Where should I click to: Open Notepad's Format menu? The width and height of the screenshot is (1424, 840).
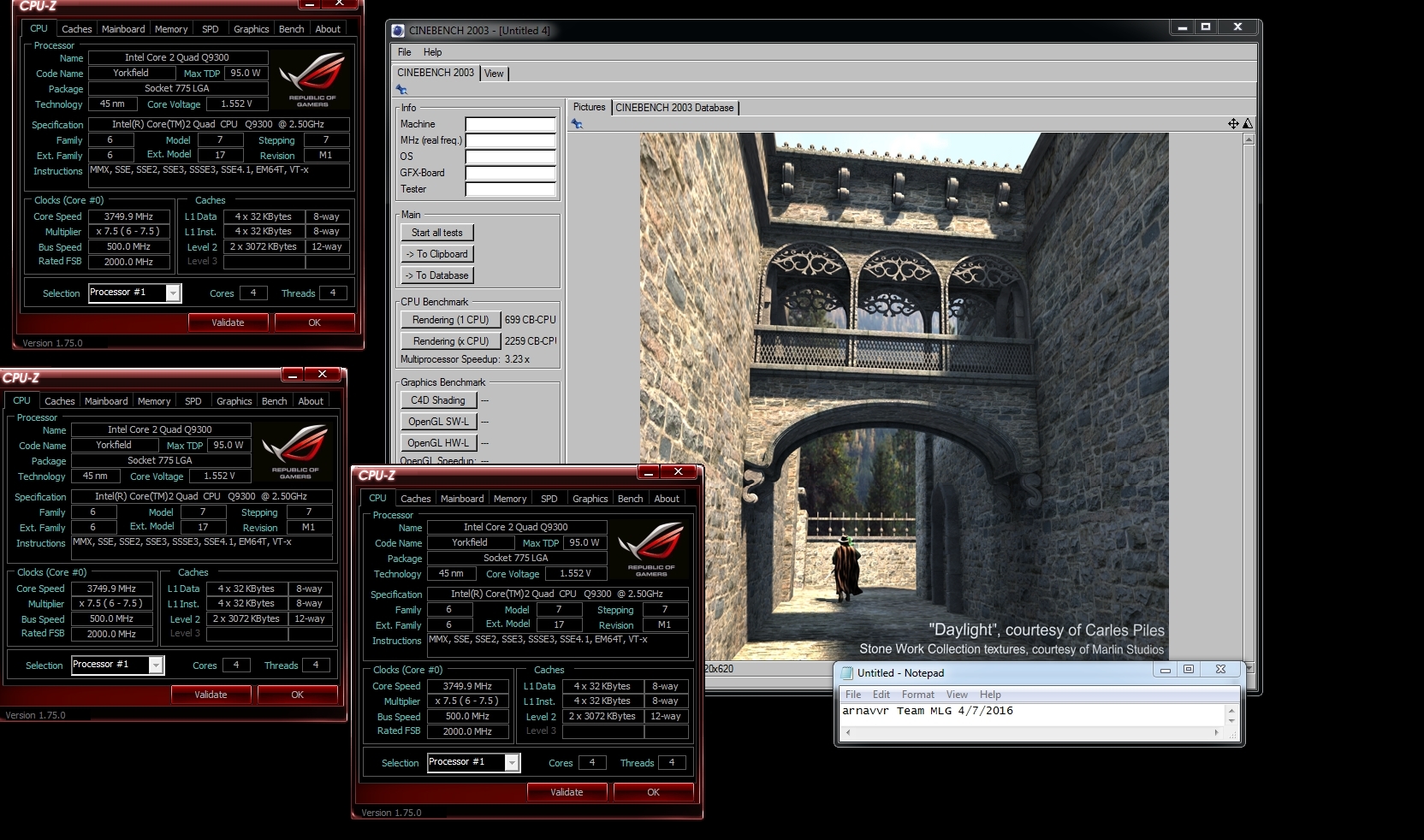coord(918,695)
